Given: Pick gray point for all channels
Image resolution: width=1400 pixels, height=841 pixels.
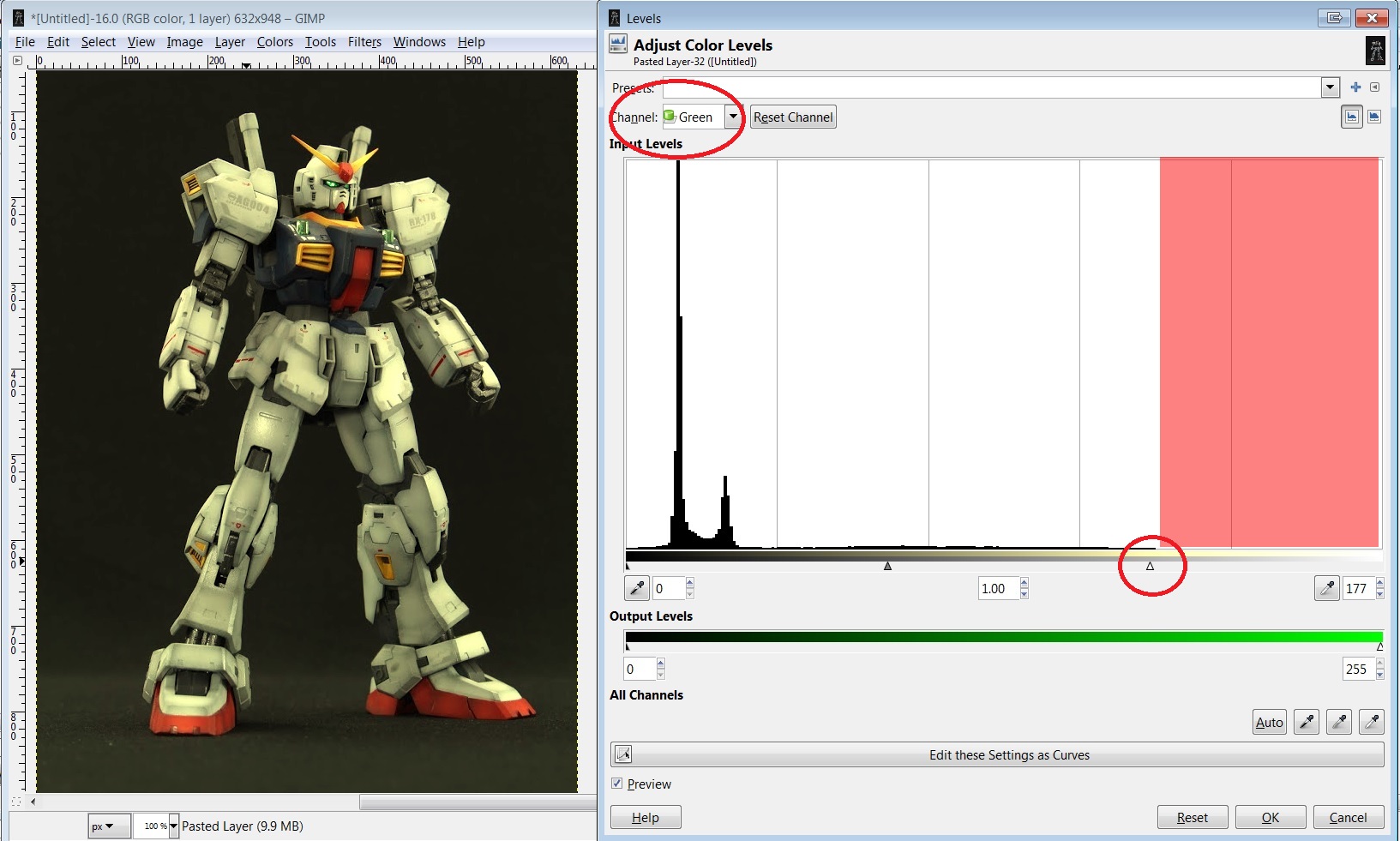Looking at the screenshot, I should click(1339, 722).
